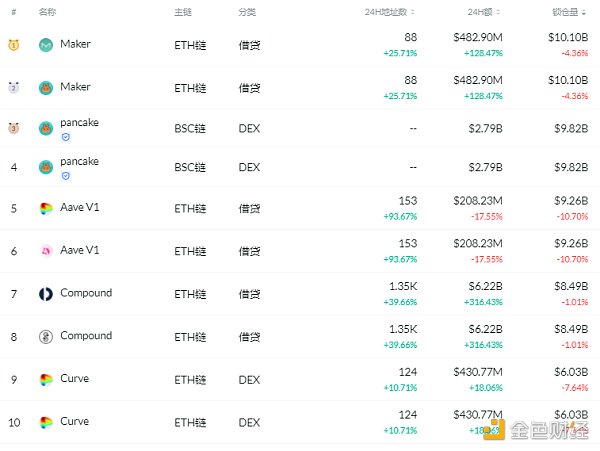The height and width of the screenshot is (451, 600).
Task: Click the 名称 column header
Action: point(47,13)
